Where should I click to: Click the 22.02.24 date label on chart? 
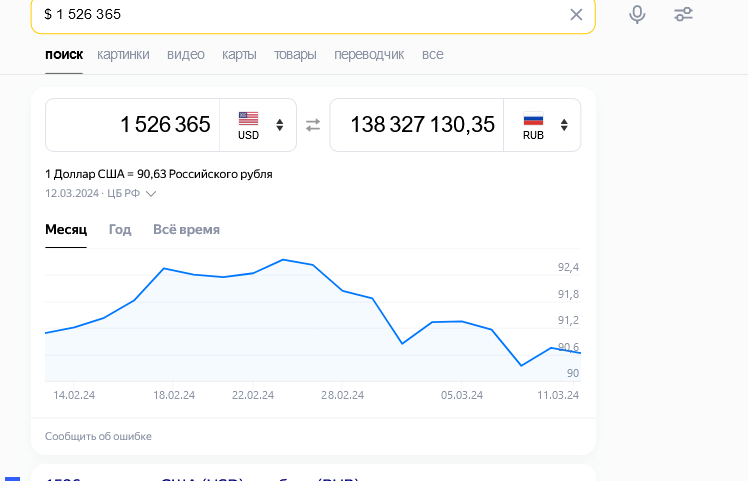(x=253, y=395)
